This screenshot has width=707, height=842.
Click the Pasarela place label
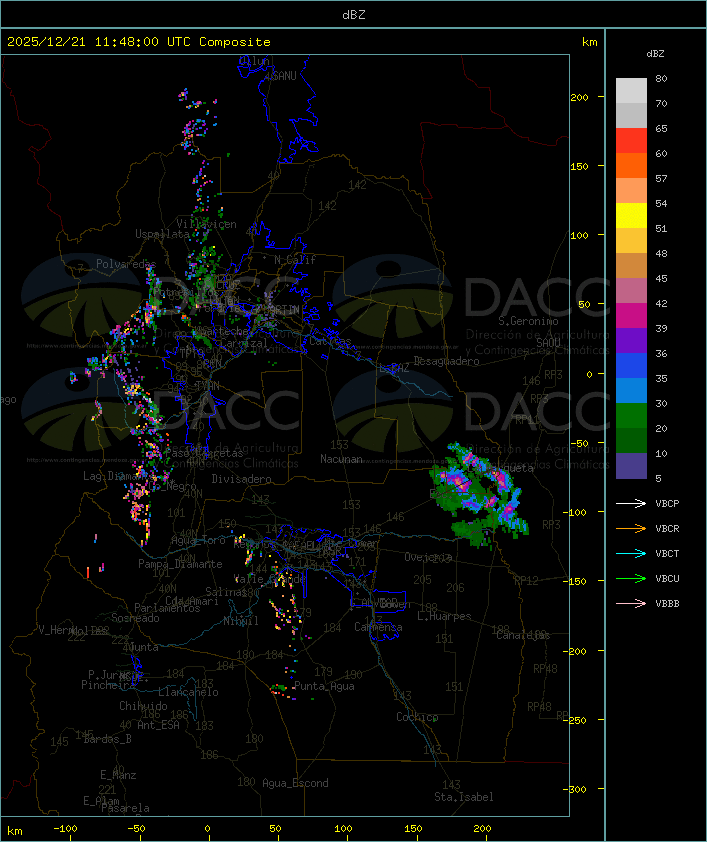(x=125, y=808)
